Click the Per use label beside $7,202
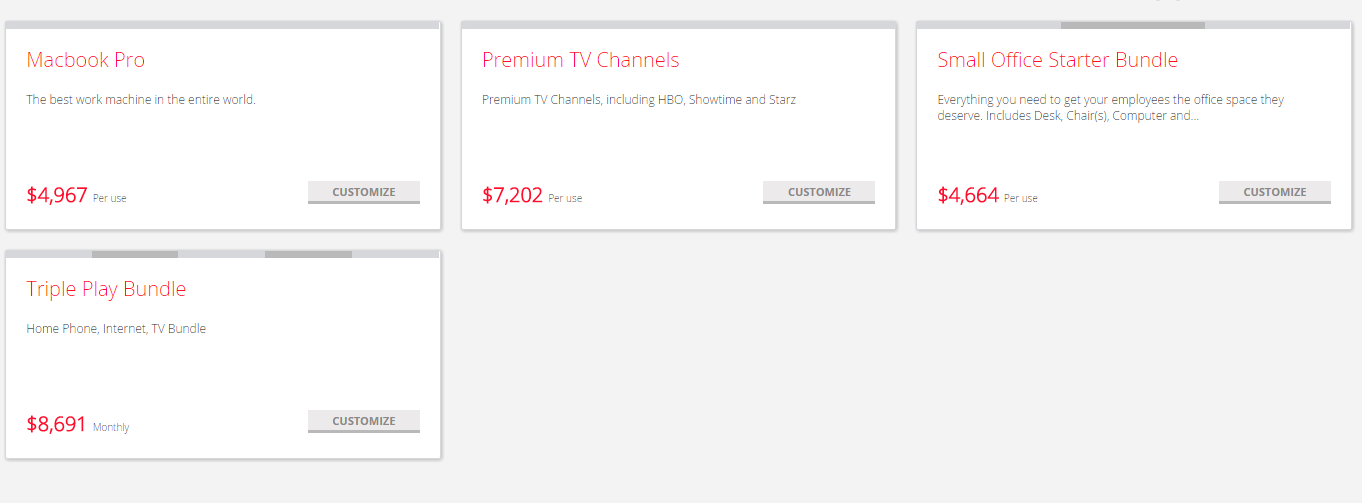This screenshot has height=503, width=1362. 565,198
